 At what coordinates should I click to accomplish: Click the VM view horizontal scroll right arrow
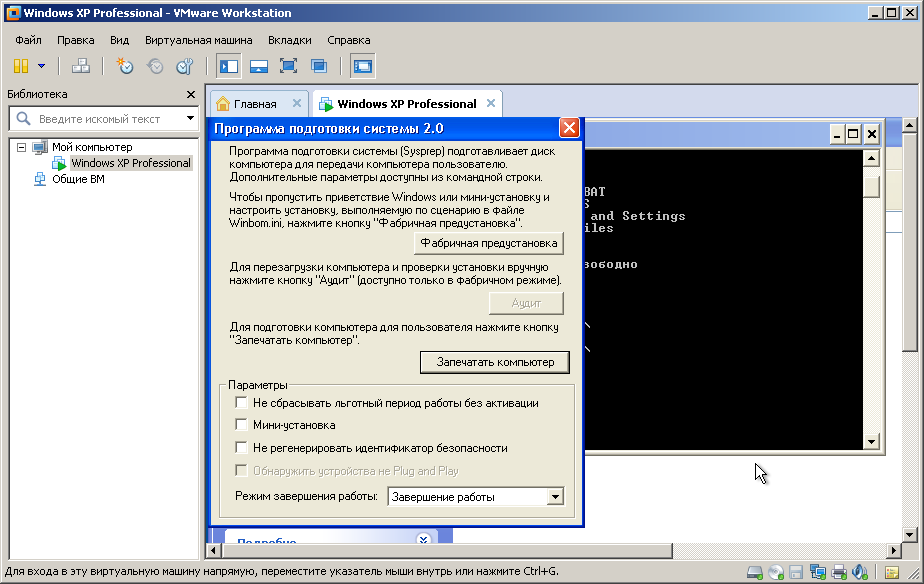point(894,550)
